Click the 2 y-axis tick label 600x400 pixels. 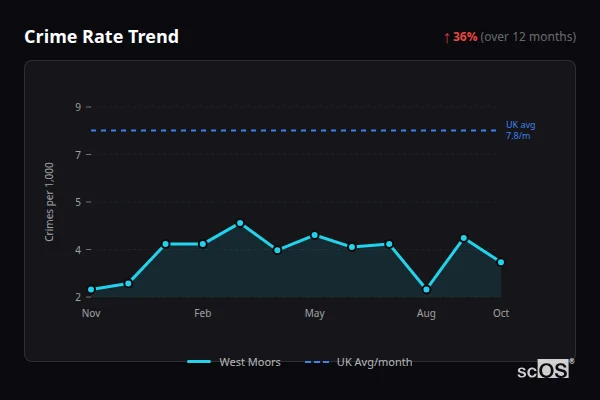[78, 297]
